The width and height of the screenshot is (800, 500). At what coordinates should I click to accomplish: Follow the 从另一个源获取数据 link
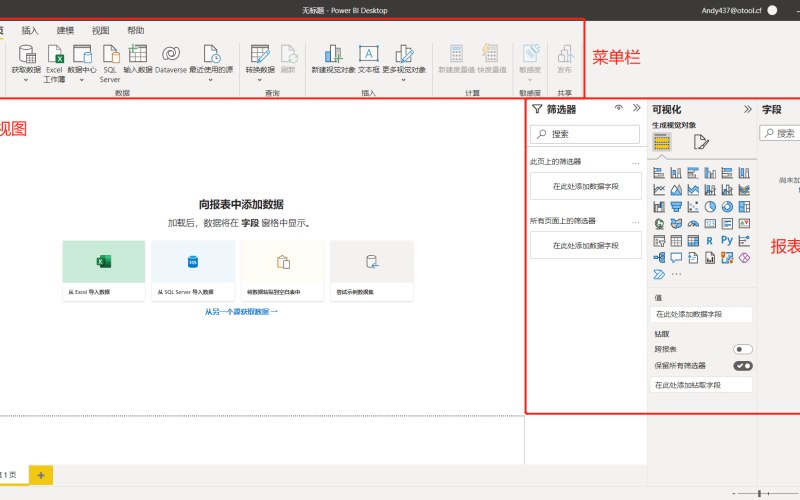coord(241,311)
